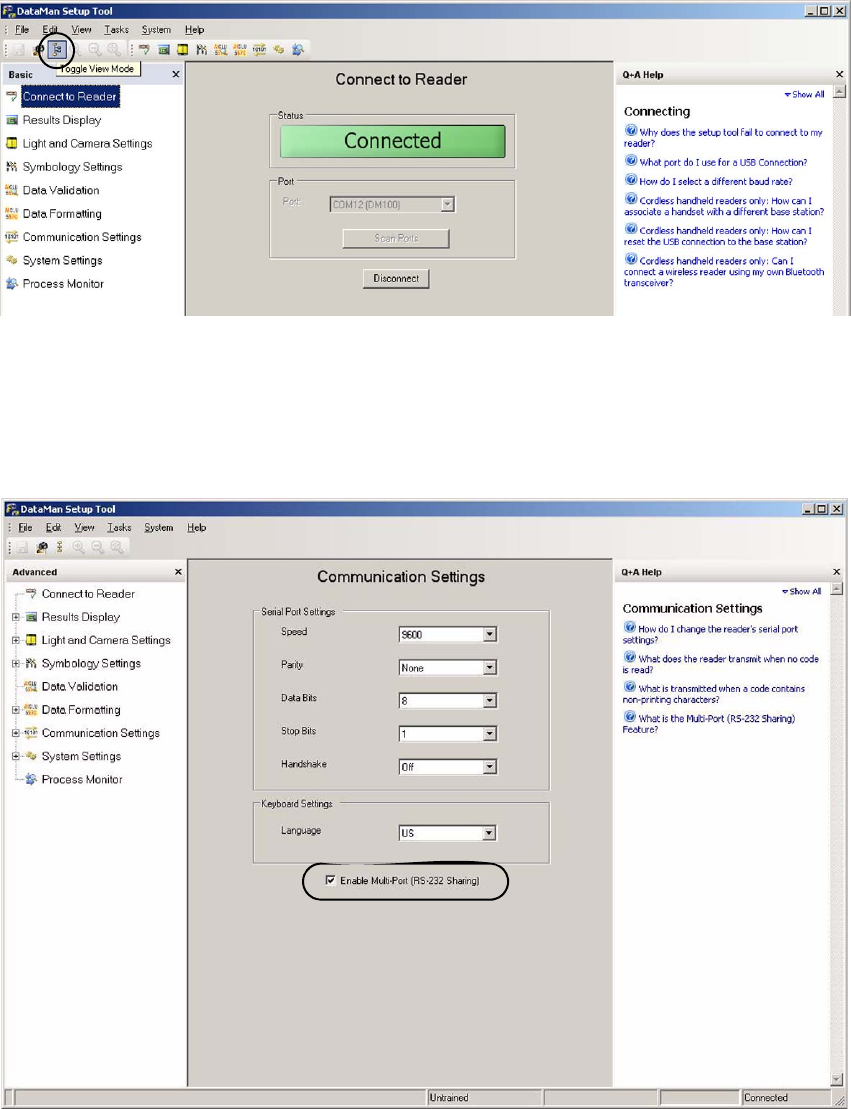Open 'Why does the setup tool fail to connect' link
851x1109 pixels.
point(724,137)
